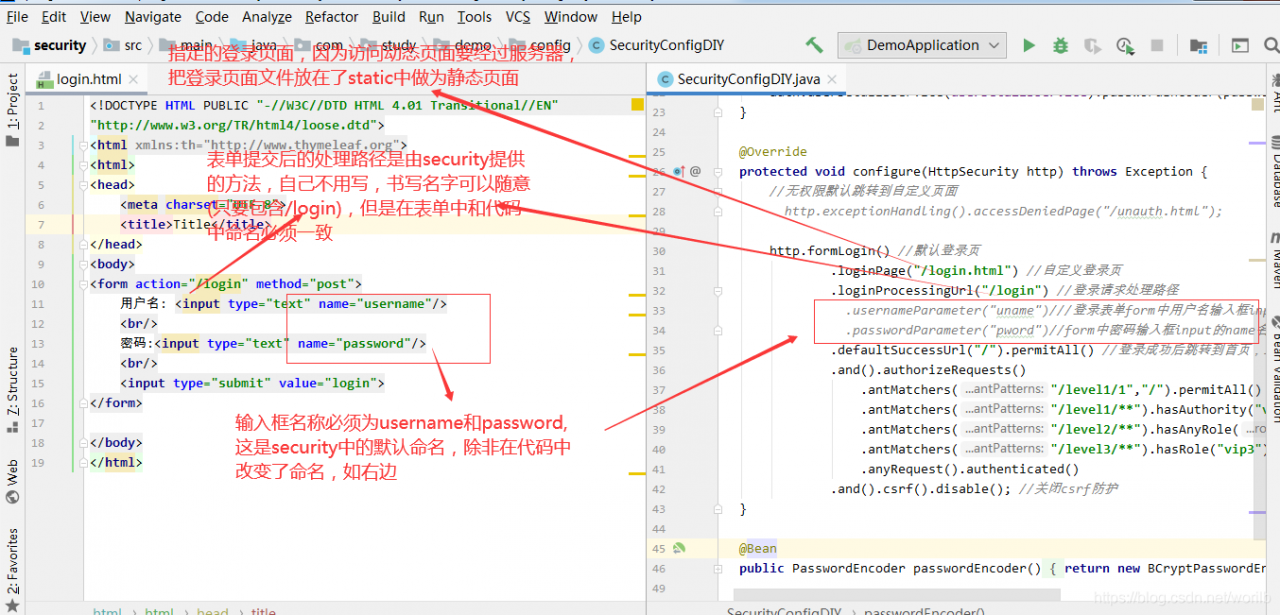Click the yellow inspection indicator in login.html
The image size is (1280, 615).
click(637, 104)
